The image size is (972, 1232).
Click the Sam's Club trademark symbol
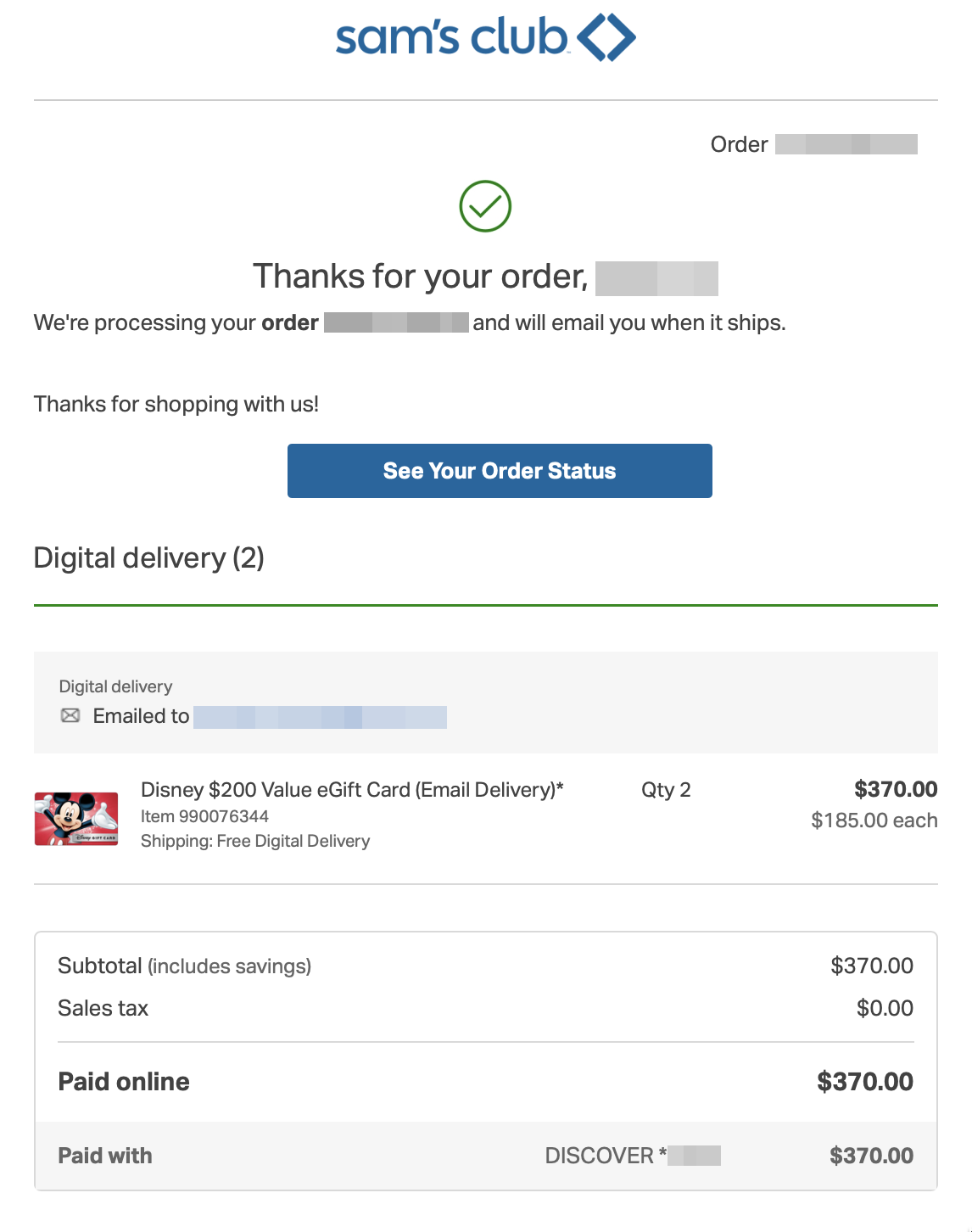567,51
